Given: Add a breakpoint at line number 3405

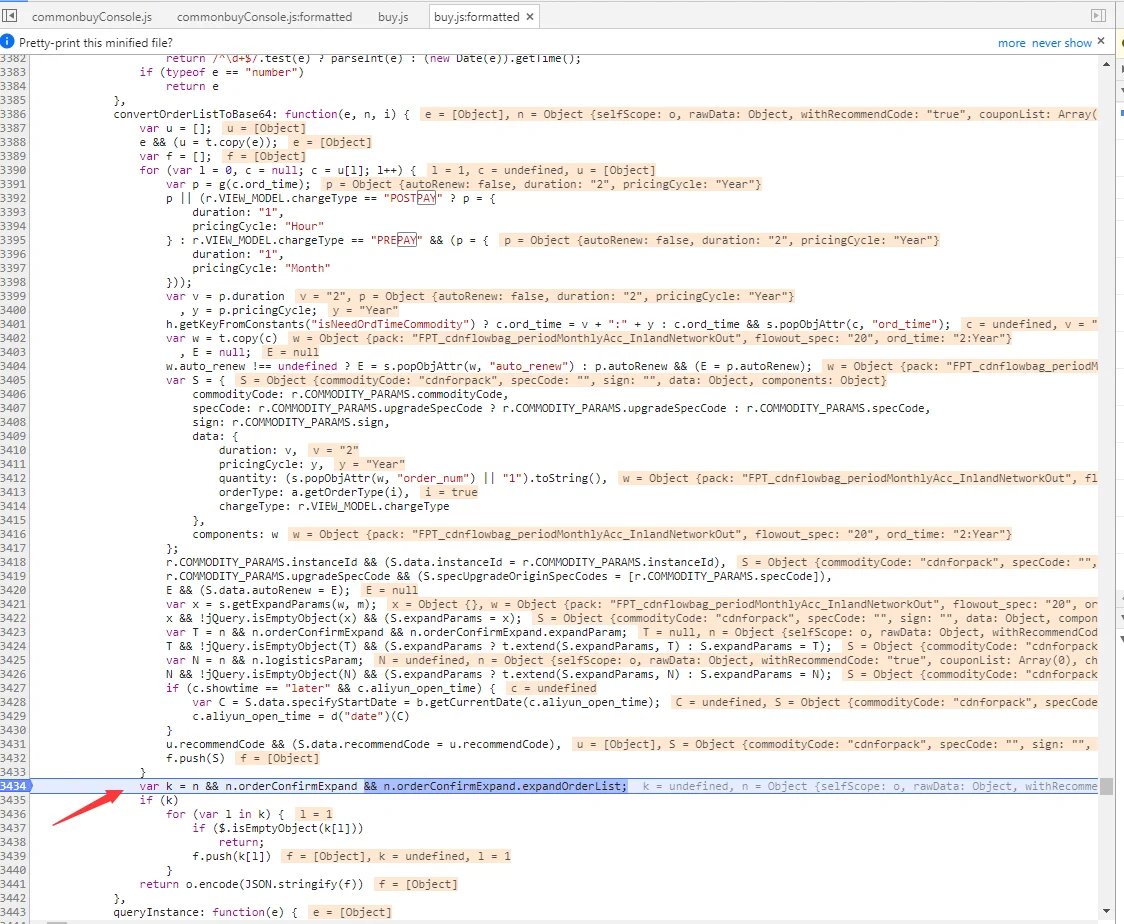Looking at the screenshot, I should 14,381.
